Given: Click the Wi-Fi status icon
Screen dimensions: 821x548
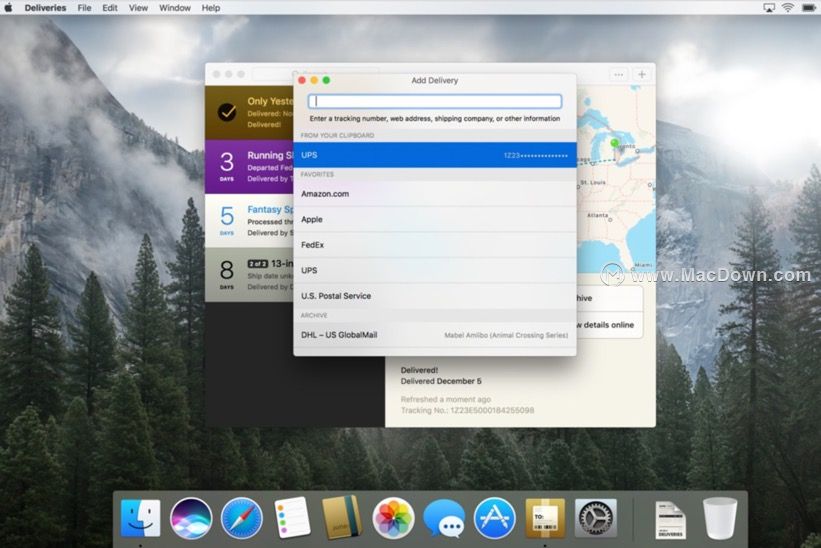Looking at the screenshot, I should 787,8.
